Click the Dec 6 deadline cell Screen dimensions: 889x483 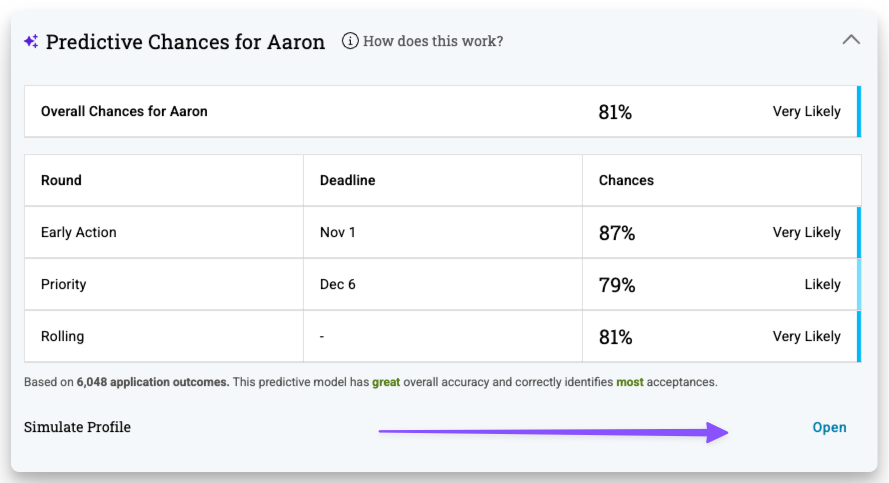tap(337, 285)
